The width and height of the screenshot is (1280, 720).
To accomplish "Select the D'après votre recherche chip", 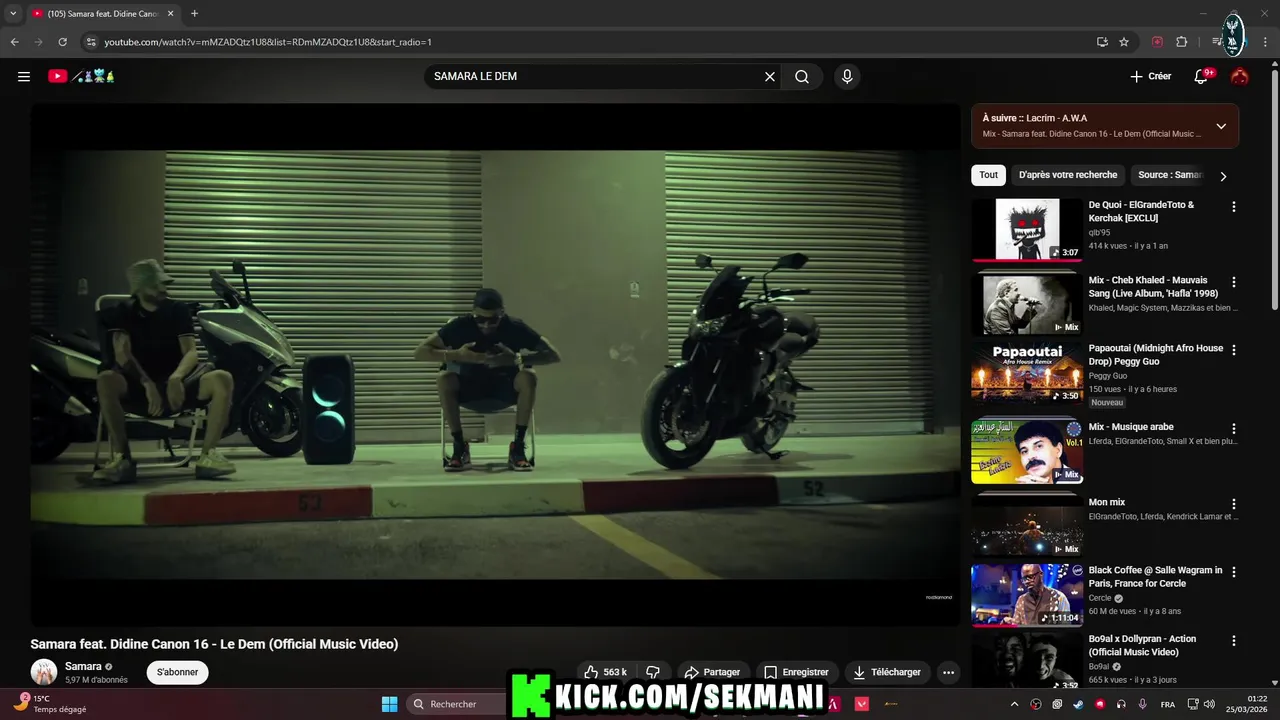I will click(x=1068, y=175).
